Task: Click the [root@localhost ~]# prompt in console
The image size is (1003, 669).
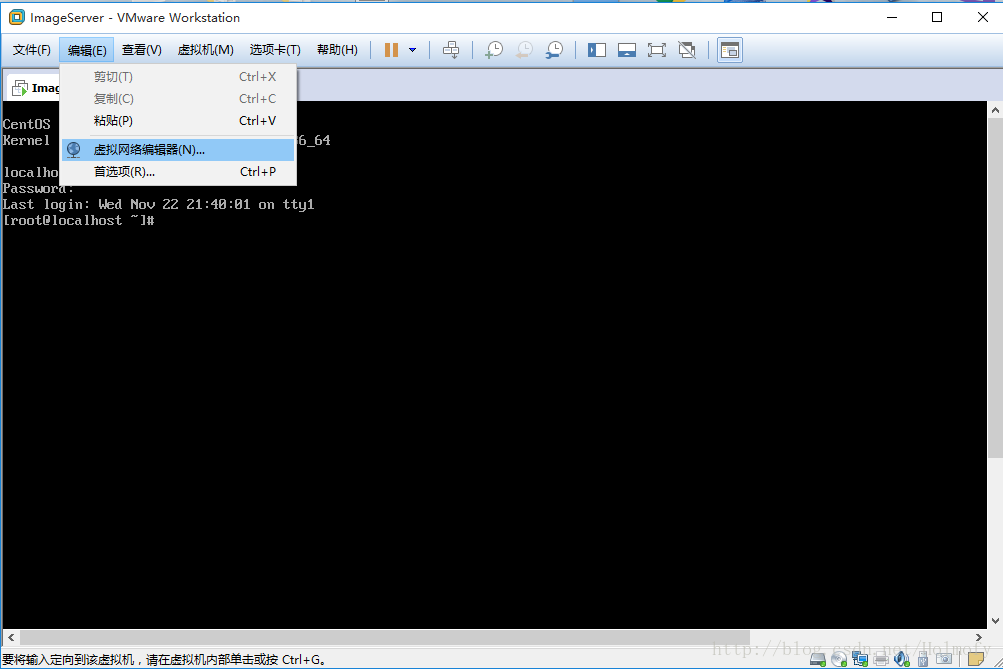Action: pyautogui.click(x=79, y=221)
